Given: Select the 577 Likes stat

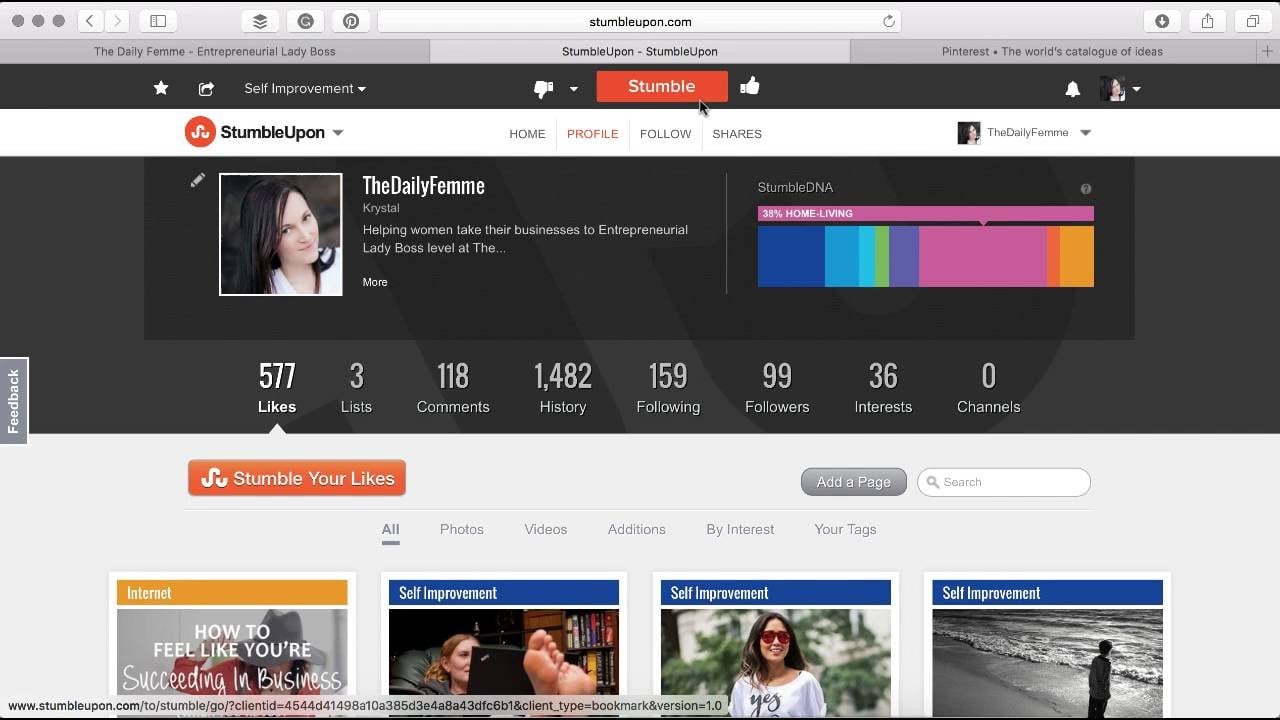Looking at the screenshot, I should [277, 387].
